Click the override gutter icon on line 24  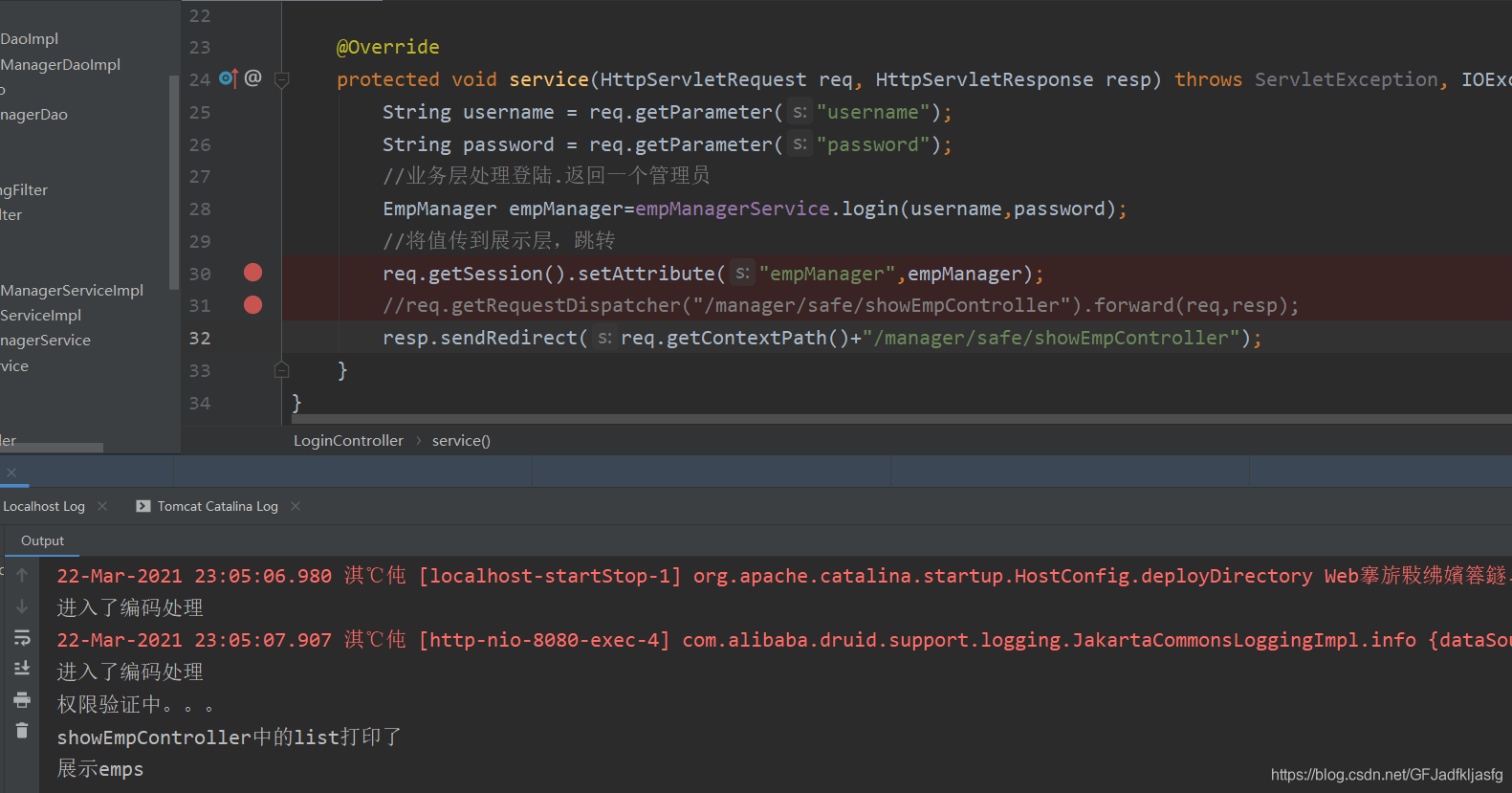(229, 78)
